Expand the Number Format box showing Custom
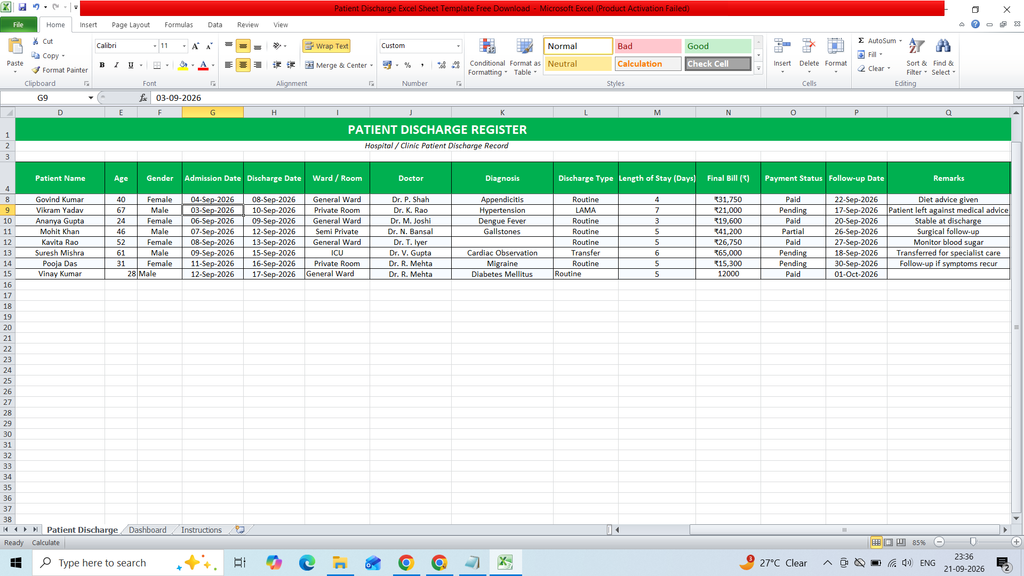Screen dimensions: 1024x576 [458, 46]
